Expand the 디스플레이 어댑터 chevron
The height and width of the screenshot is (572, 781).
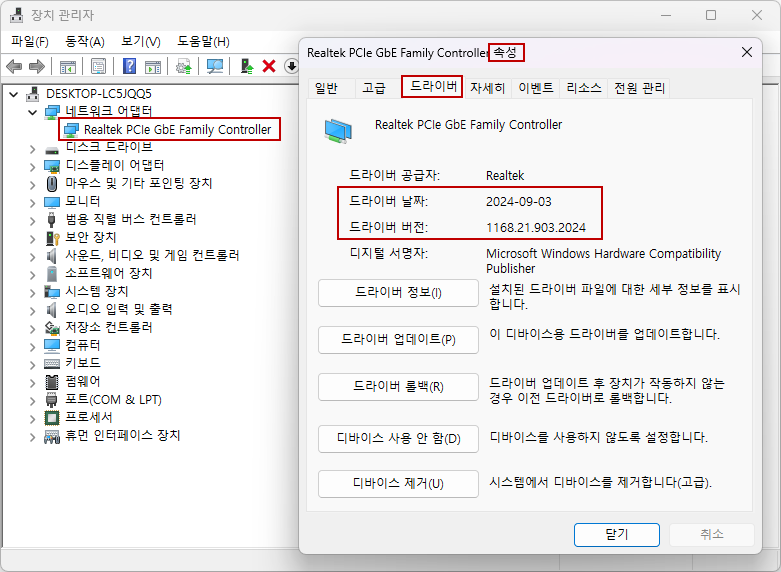(32, 166)
